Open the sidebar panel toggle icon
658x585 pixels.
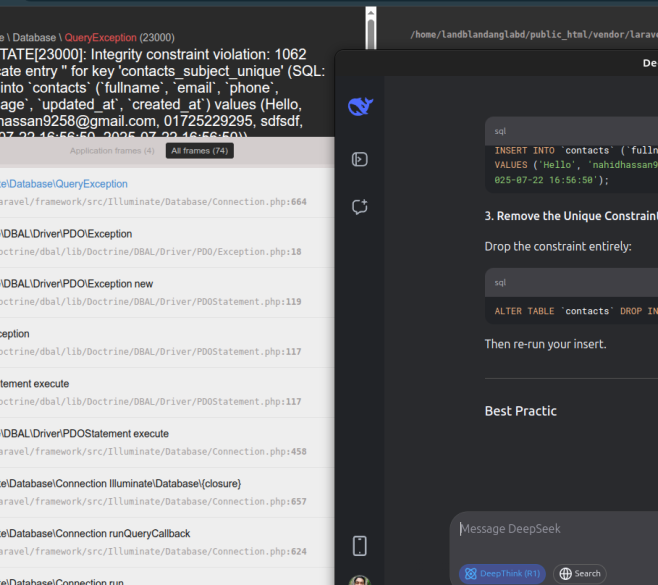[x=360, y=159]
